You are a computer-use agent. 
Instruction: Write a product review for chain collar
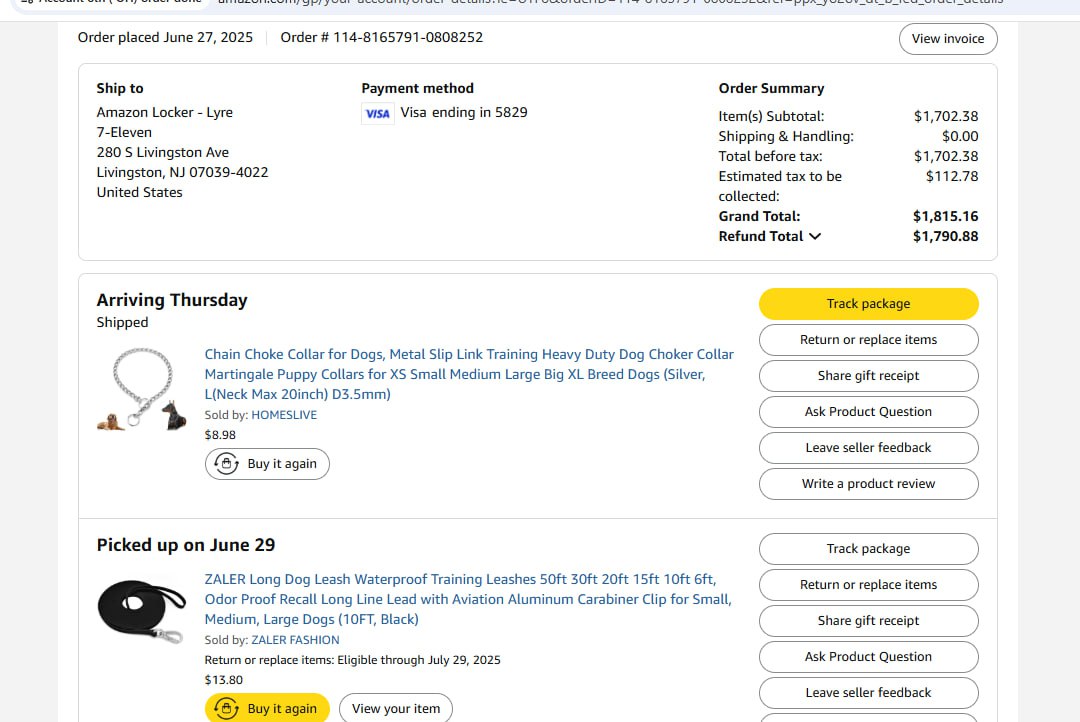coord(869,484)
